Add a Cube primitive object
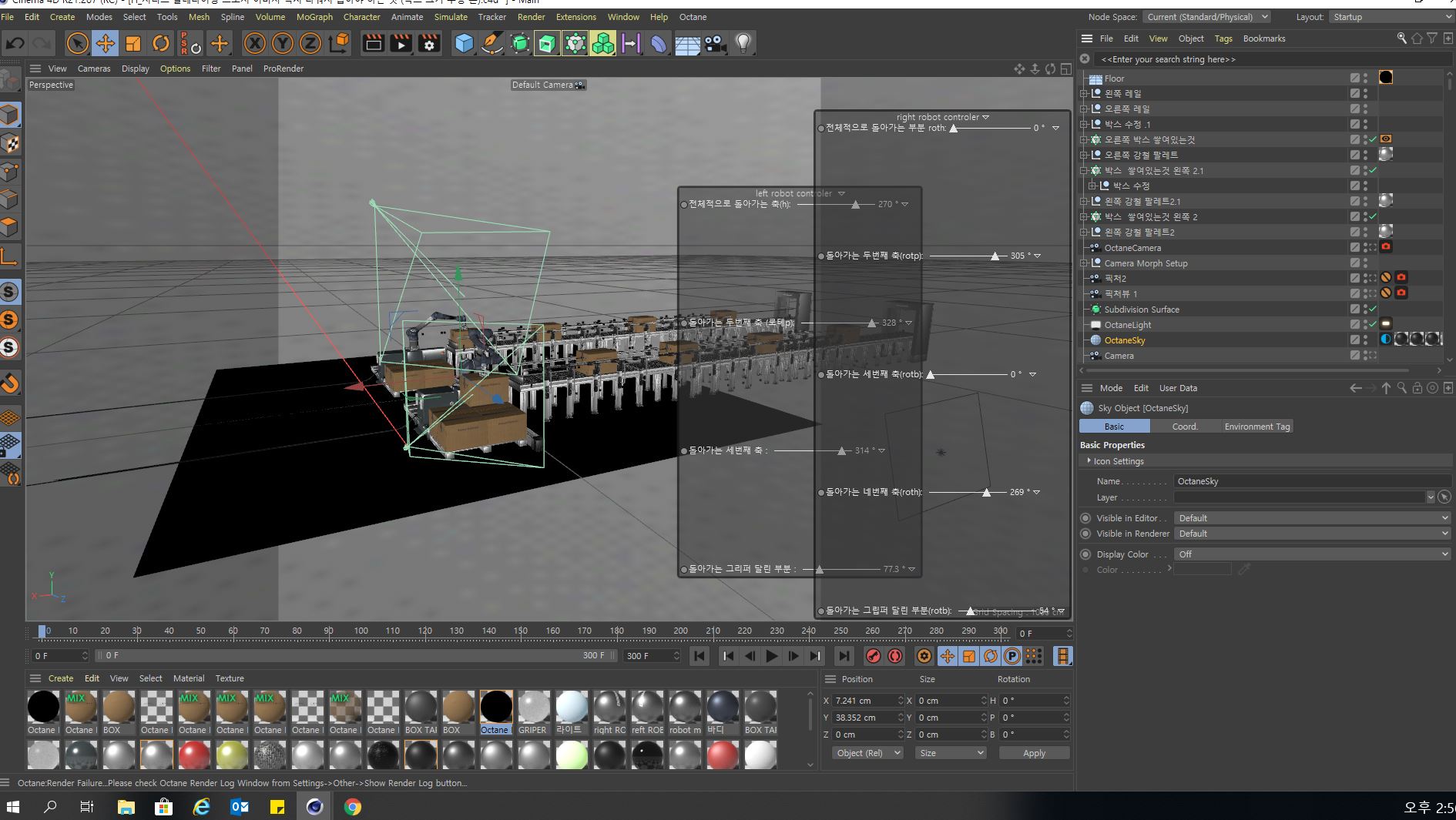1456x820 pixels. point(464,44)
